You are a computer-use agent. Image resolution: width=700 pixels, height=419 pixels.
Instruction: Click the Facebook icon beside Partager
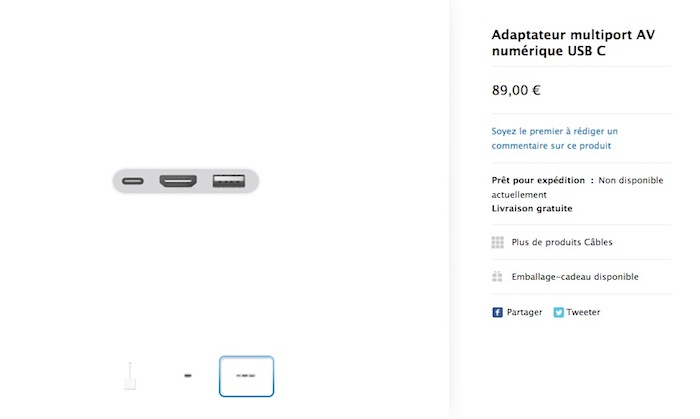(497, 312)
